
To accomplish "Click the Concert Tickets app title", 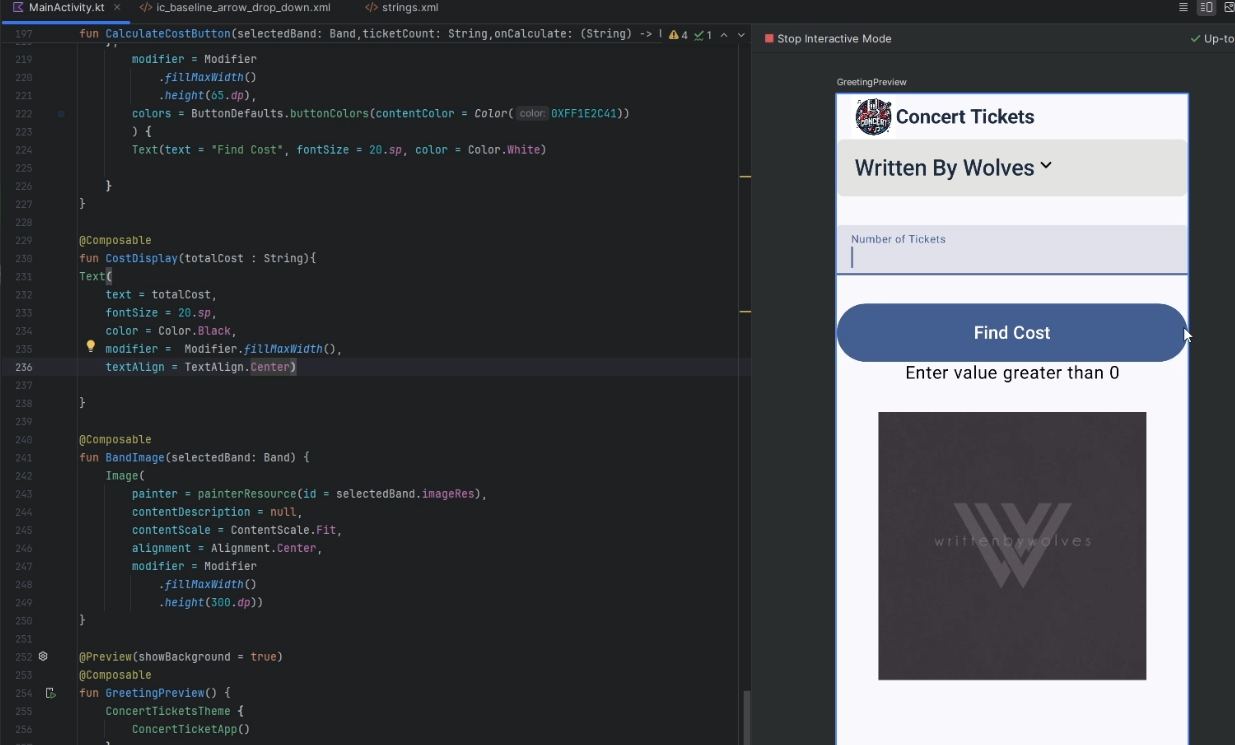I will click(x=965, y=117).
